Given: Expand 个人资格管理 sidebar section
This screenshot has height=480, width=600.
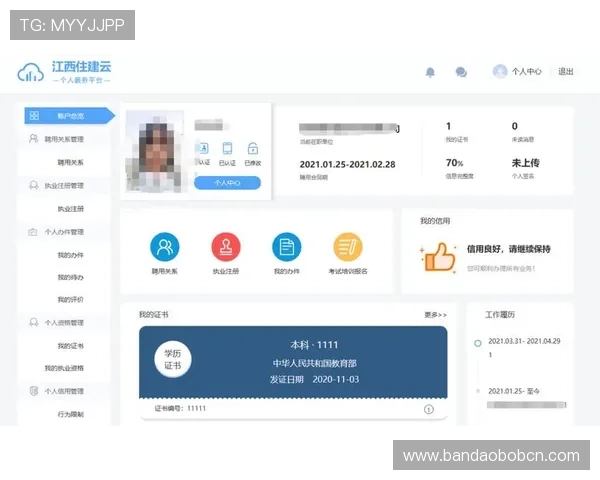Looking at the screenshot, I should 64,323.
